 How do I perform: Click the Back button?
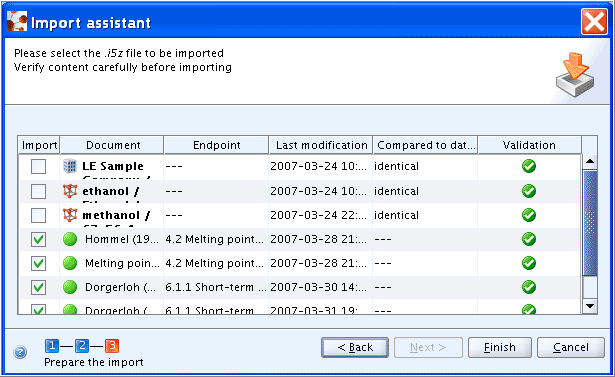click(x=355, y=347)
